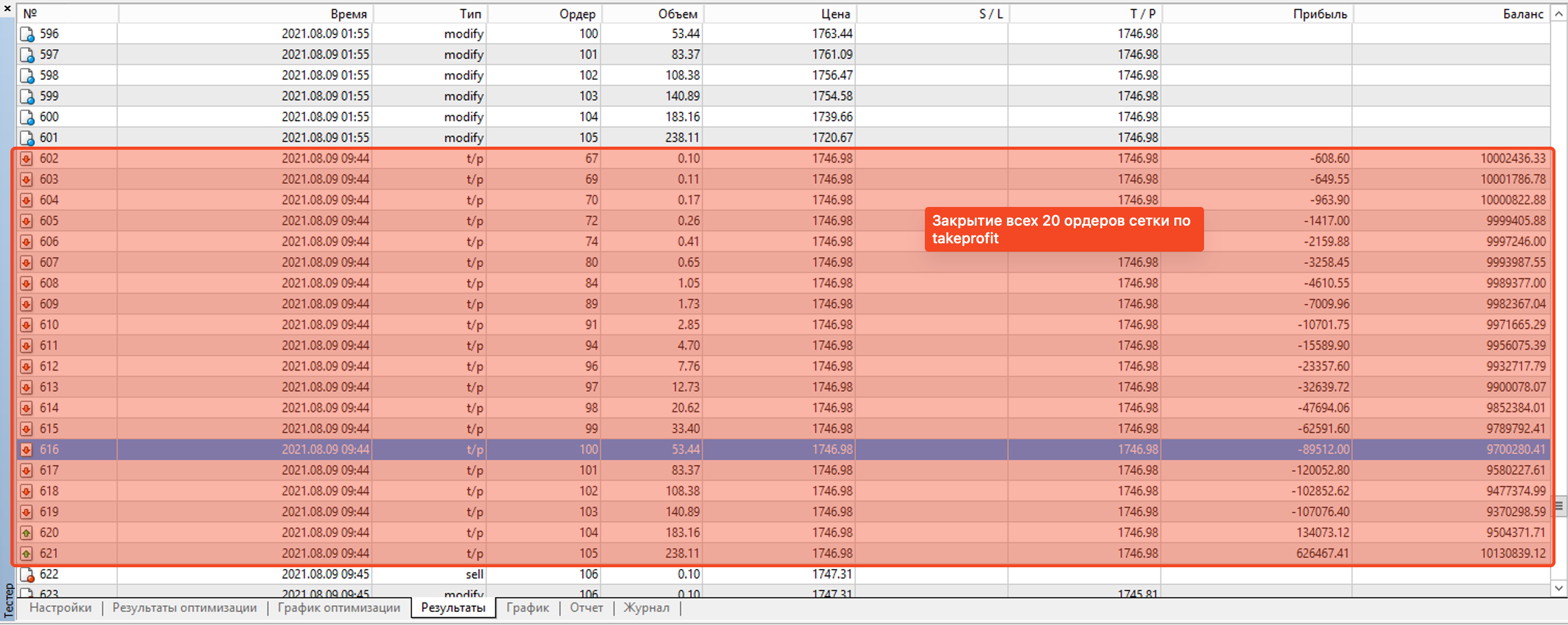Click the sell order icon of row 622
The image size is (1568, 625).
pyautogui.click(x=27, y=575)
